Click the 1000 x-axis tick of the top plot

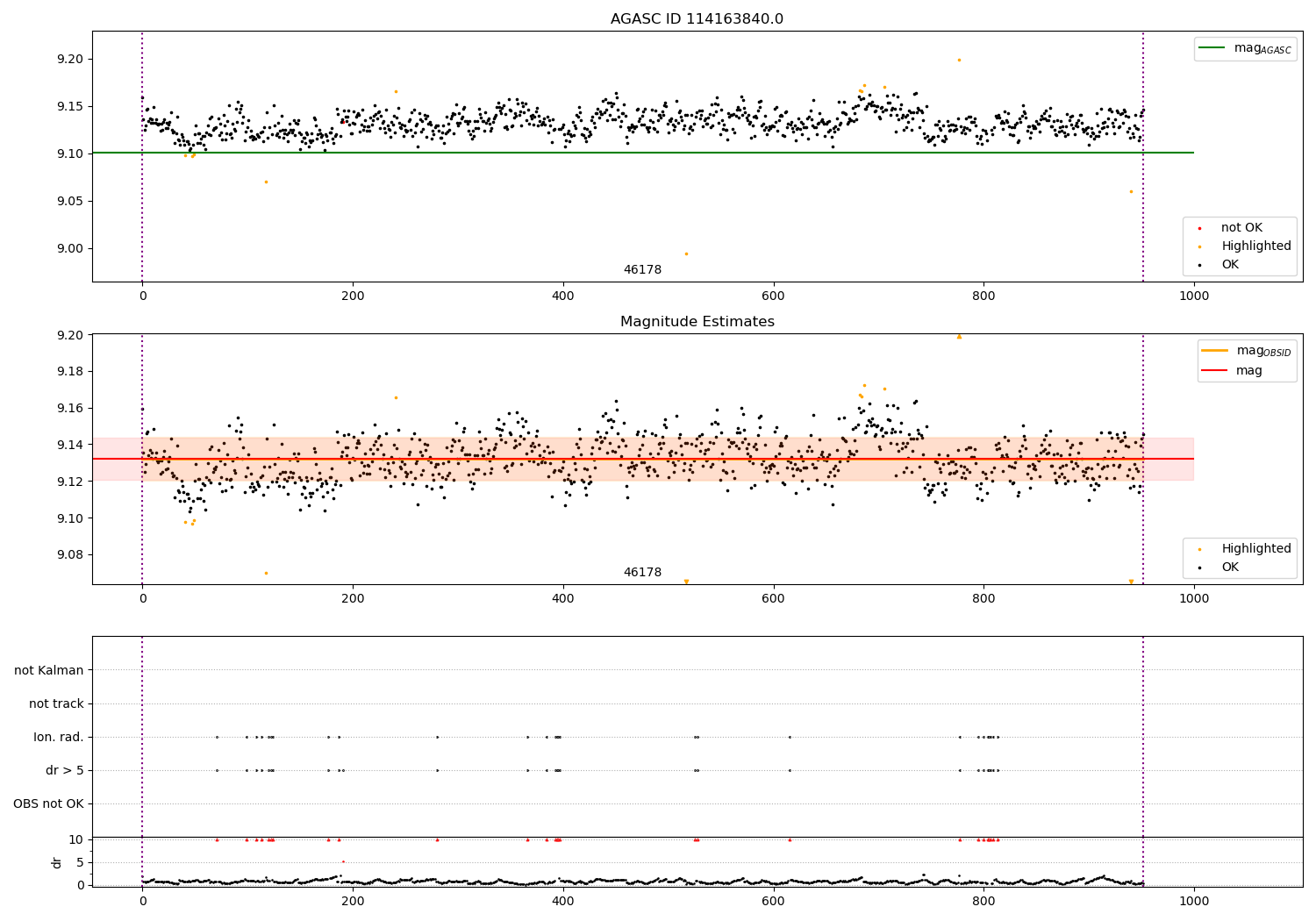click(x=1194, y=296)
